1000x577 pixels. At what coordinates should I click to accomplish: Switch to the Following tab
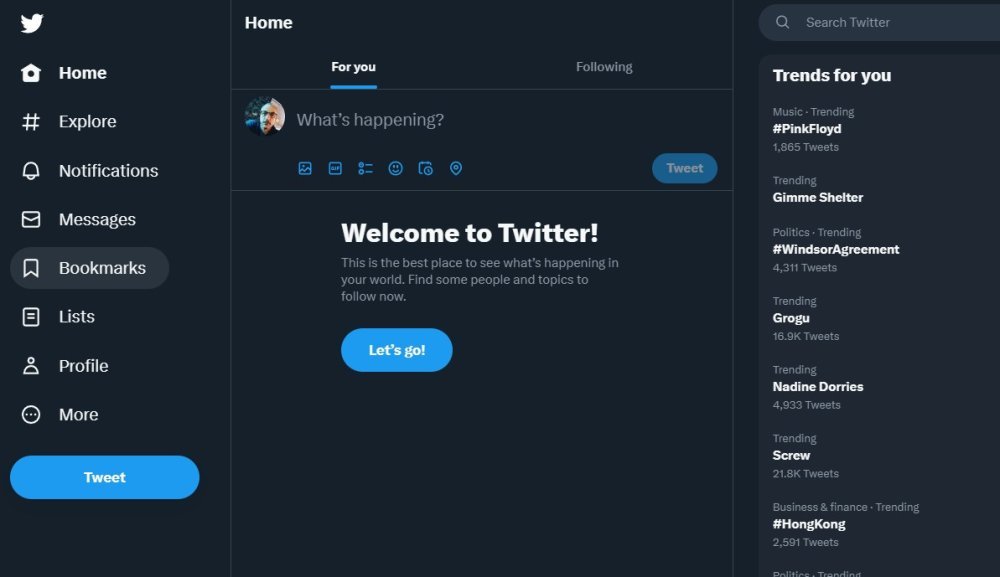click(x=604, y=67)
